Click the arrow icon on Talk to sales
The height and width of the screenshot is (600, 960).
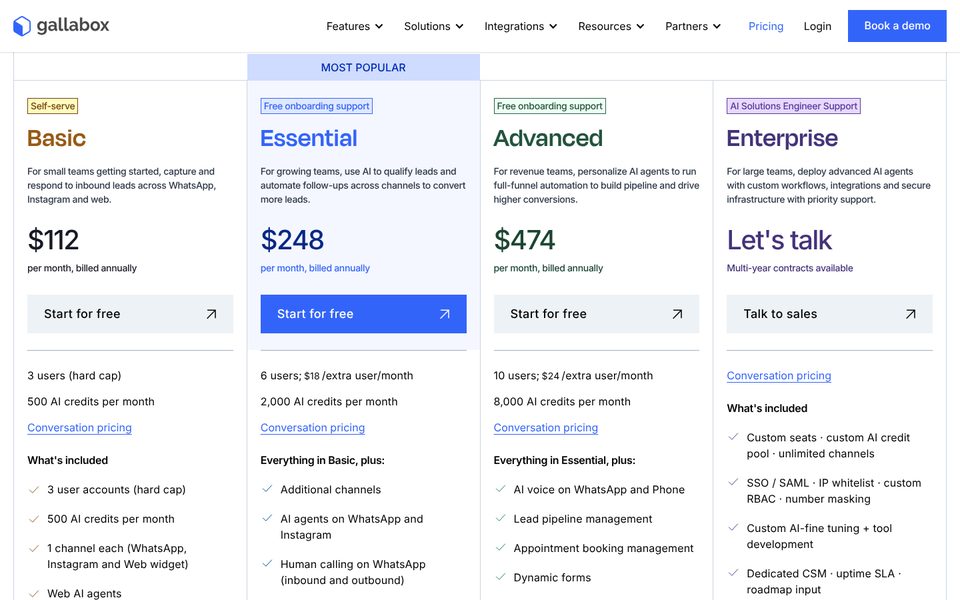pos(910,314)
